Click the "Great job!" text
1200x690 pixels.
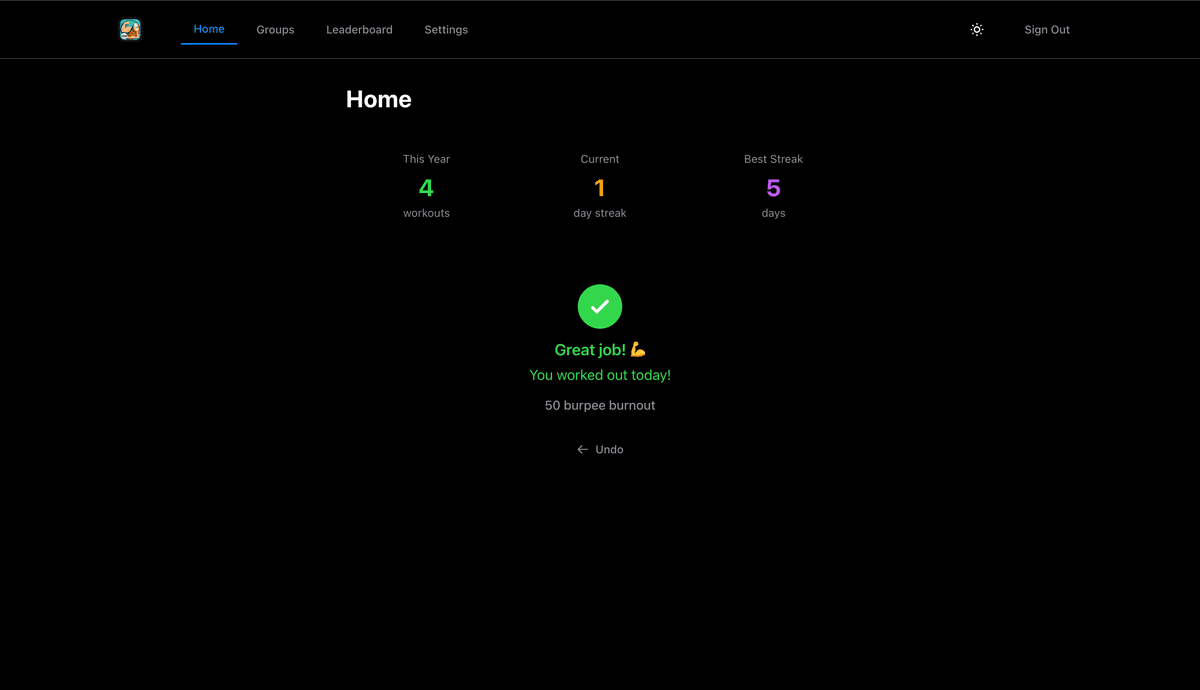(590, 350)
